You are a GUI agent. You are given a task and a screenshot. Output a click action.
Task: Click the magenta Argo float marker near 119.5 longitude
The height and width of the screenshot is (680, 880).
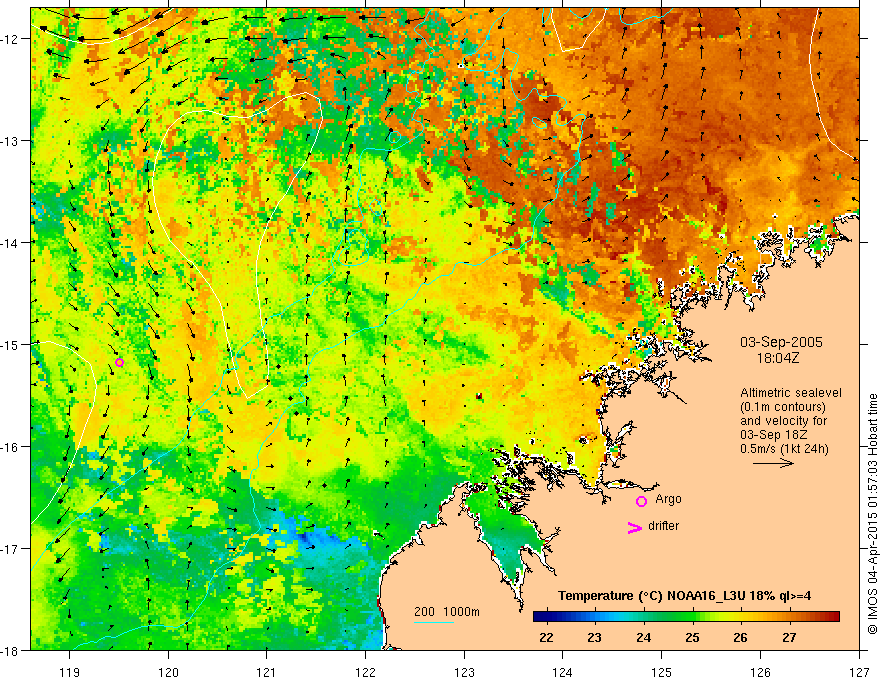(119, 362)
